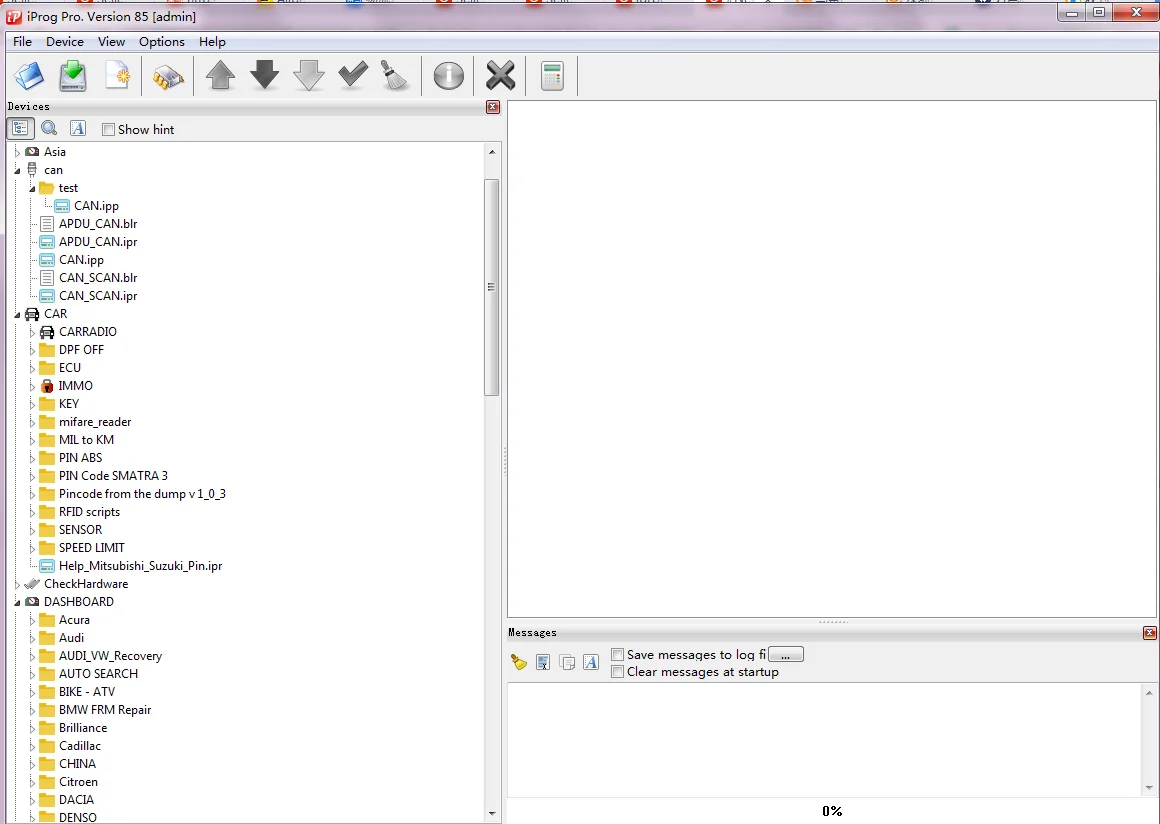
Task: Select the MIL to KM folder
Action: [86, 439]
